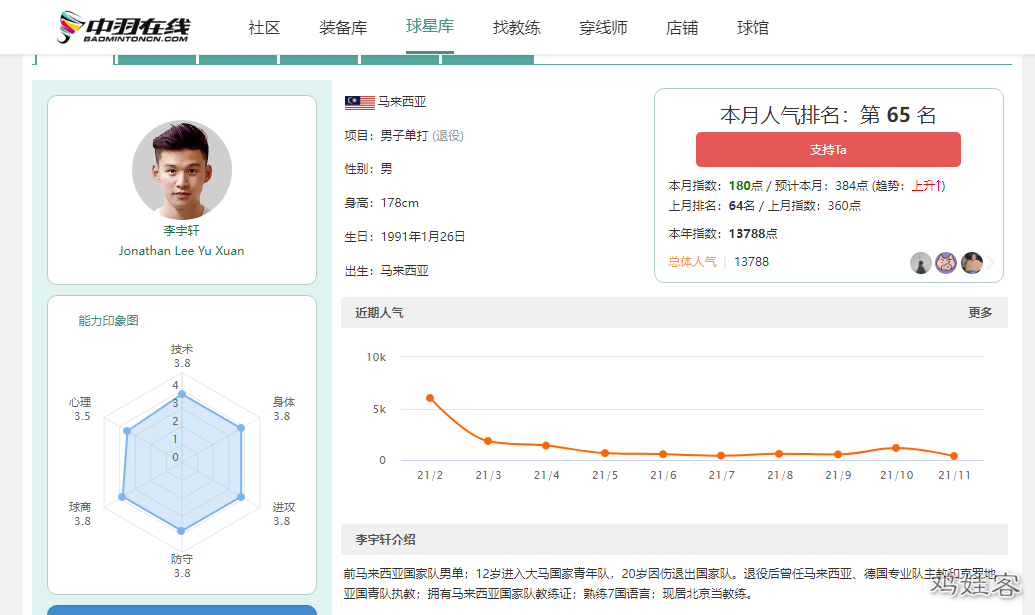
Task: Click the 中羽在线 badminton logo
Action: click(123, 27)
